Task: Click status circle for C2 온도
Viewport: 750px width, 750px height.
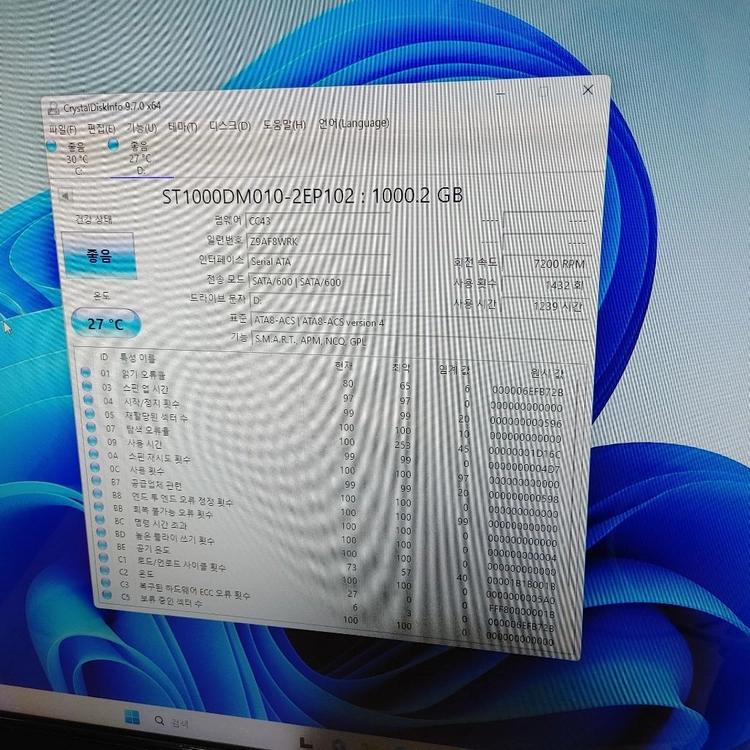Action: [105, 570]
